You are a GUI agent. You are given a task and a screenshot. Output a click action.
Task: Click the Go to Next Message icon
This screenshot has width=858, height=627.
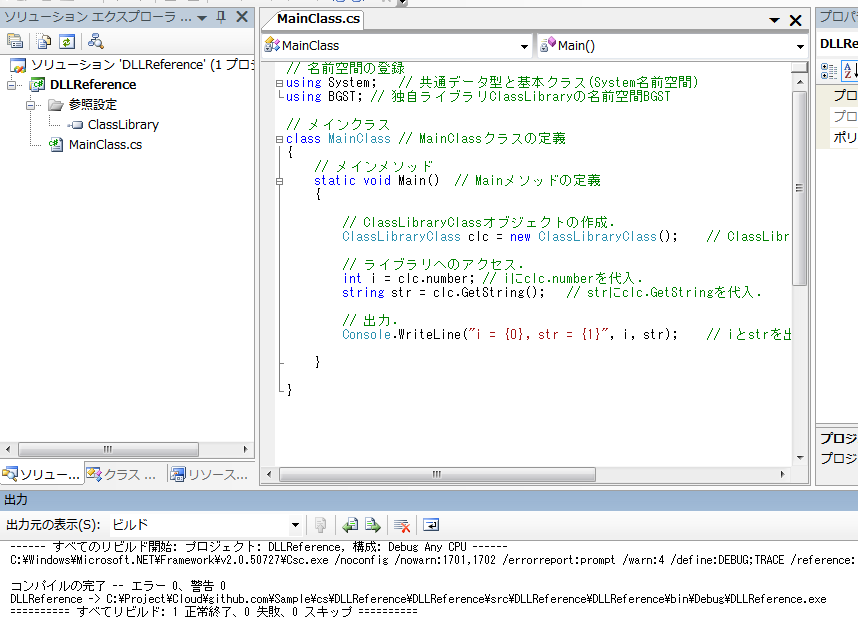click(x=373, y=525)
